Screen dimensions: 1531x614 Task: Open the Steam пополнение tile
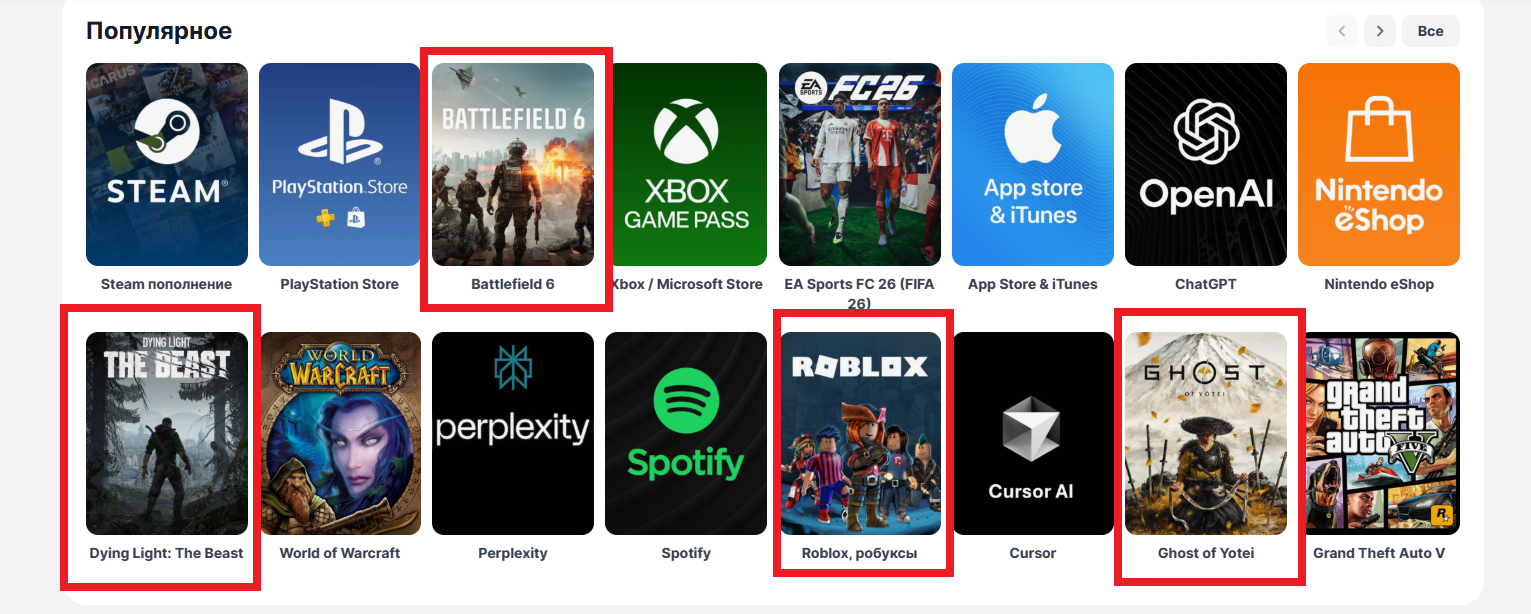coord(167,164)
